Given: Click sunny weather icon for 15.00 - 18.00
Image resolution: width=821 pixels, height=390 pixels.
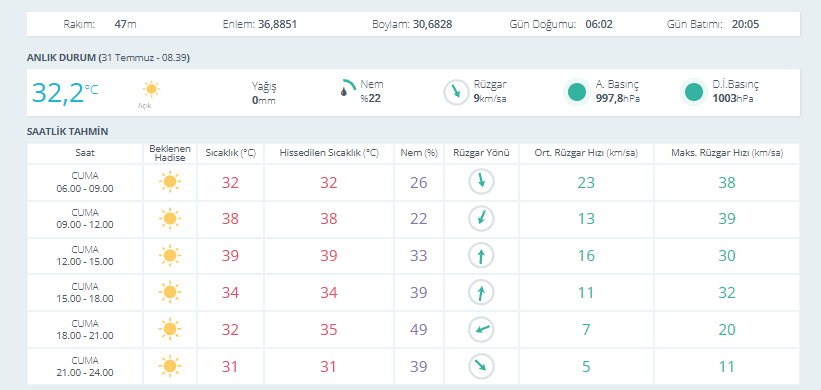Looking at the screenshot, I should pos(170,292).
